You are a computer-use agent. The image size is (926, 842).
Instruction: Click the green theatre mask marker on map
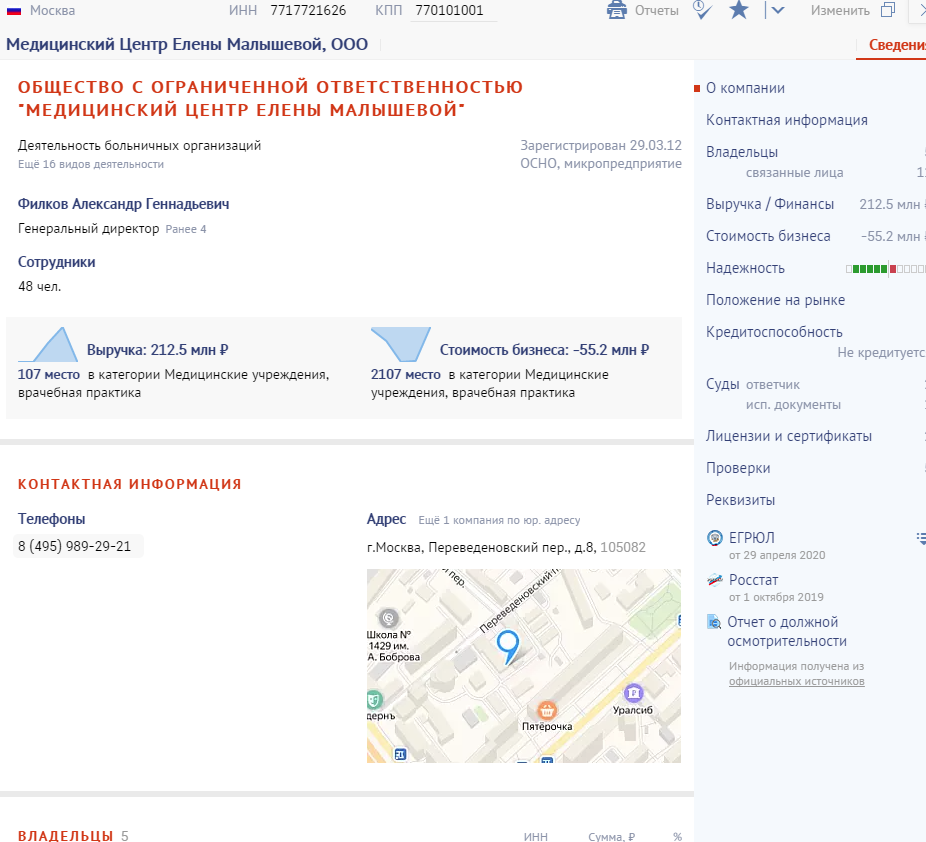click(x=373, y=700)
